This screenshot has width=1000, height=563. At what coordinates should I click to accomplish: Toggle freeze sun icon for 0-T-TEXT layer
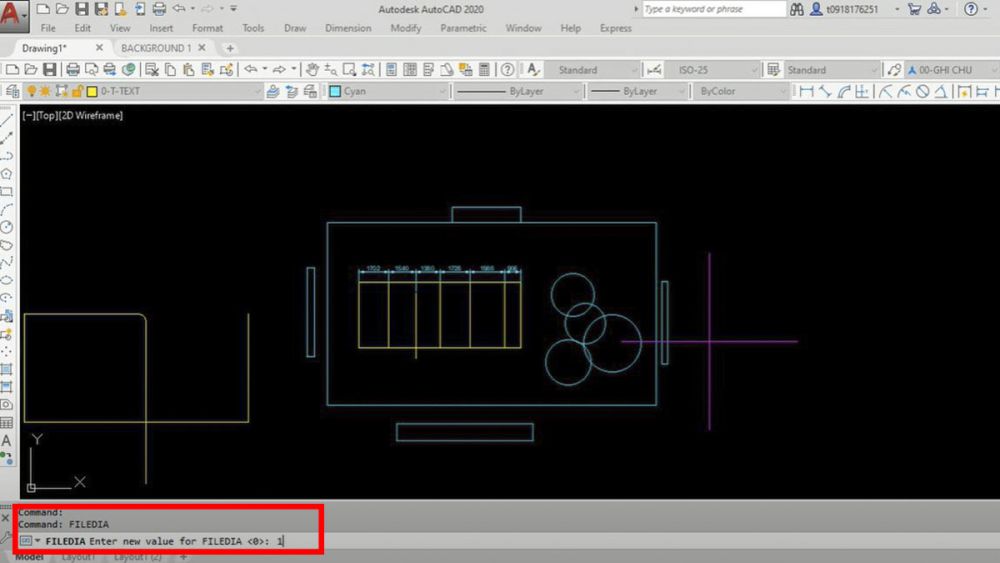[45, 91]
